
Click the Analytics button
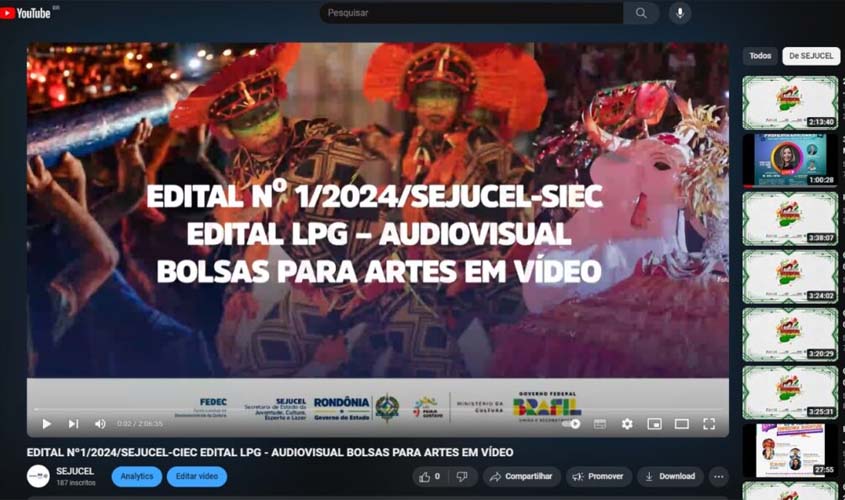tap(137, 477)
